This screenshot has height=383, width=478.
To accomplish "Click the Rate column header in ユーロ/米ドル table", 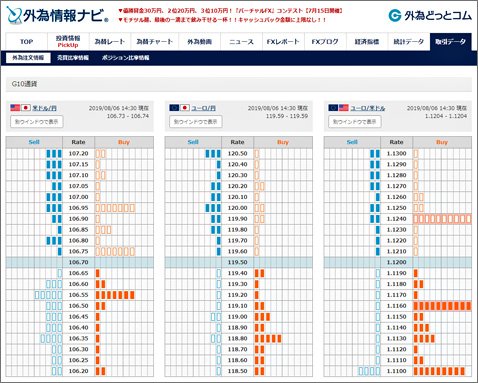I will 396,142.
